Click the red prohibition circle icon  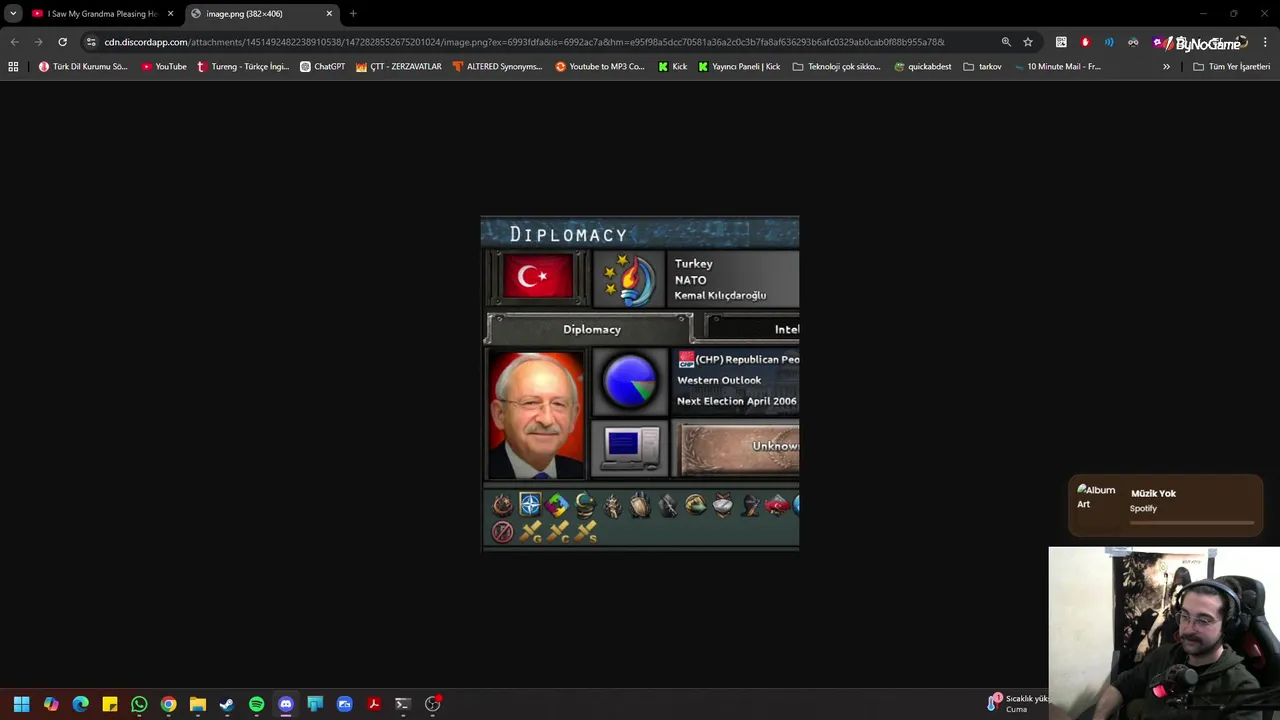click(x=503, y=532)
